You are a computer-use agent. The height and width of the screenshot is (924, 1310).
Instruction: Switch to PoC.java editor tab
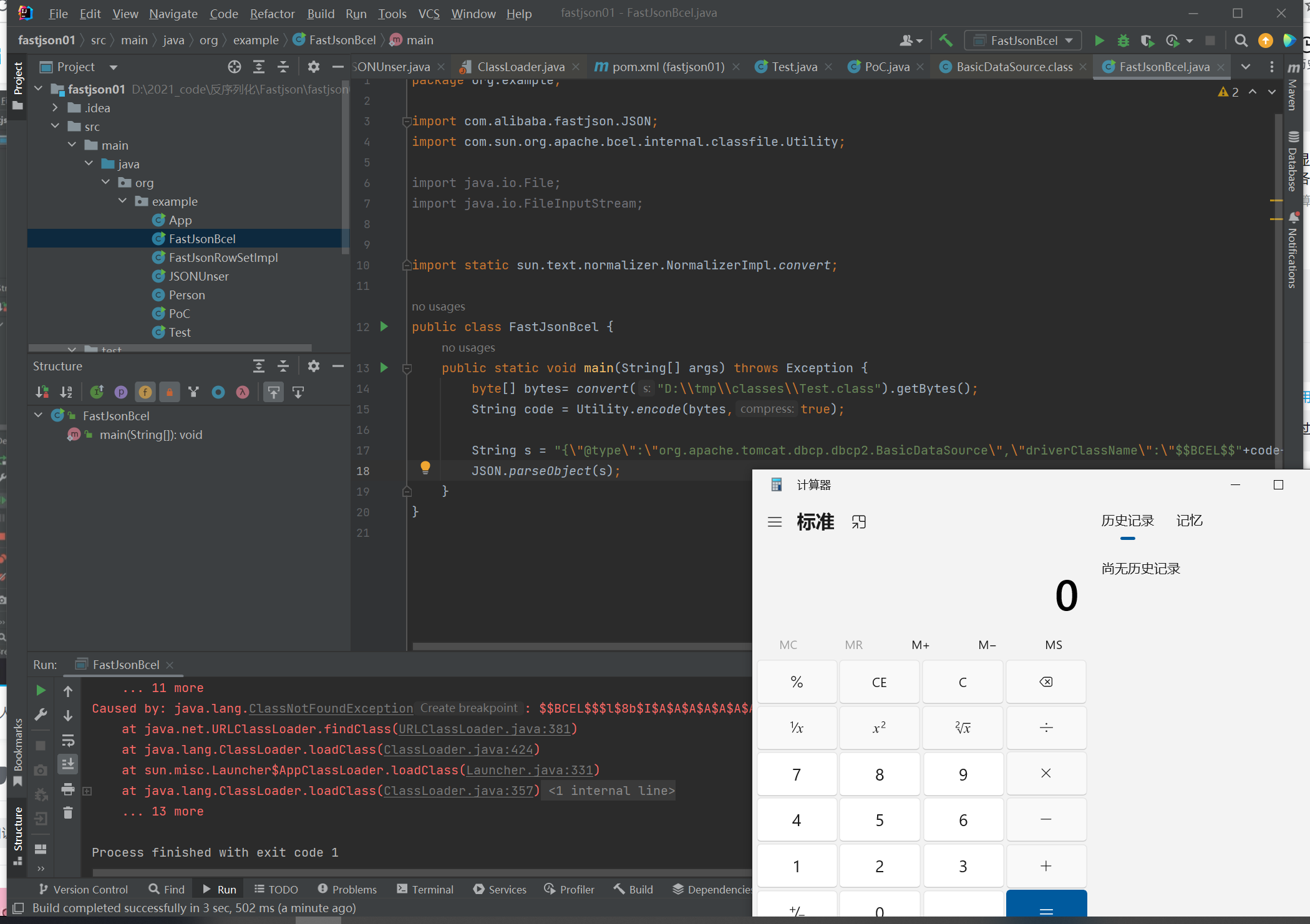tap(886, 67)
